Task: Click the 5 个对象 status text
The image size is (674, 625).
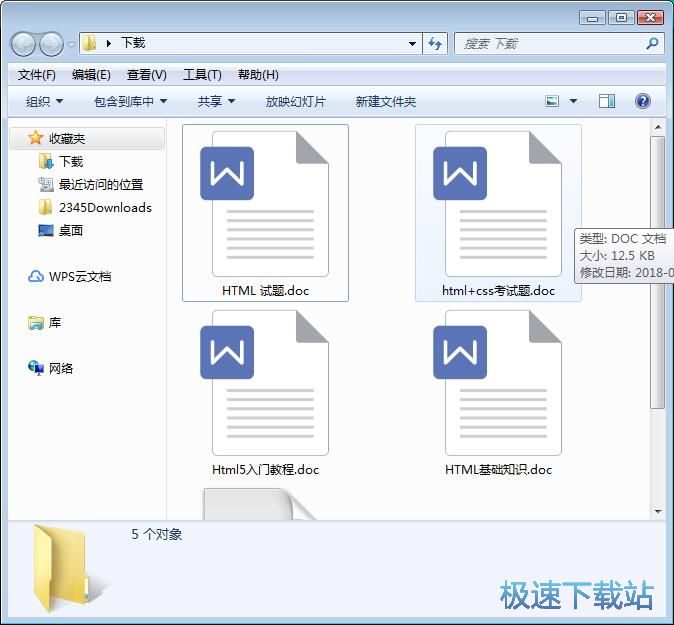Action: [x=157, y=534]
